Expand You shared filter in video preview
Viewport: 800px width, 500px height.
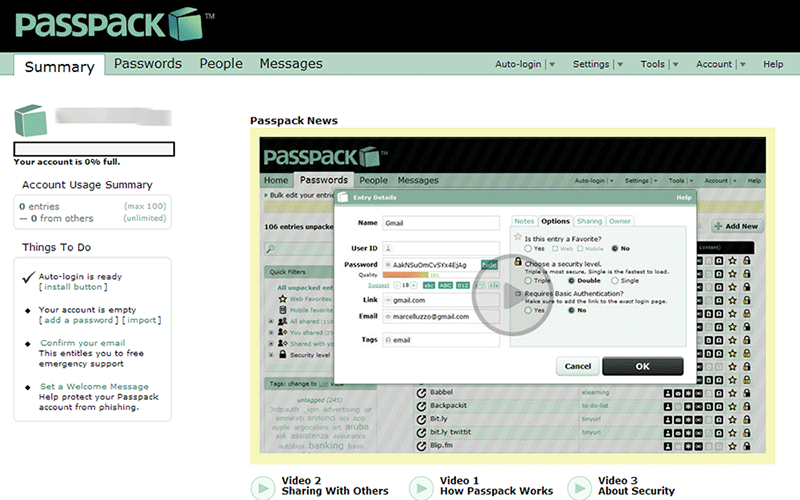271,333
